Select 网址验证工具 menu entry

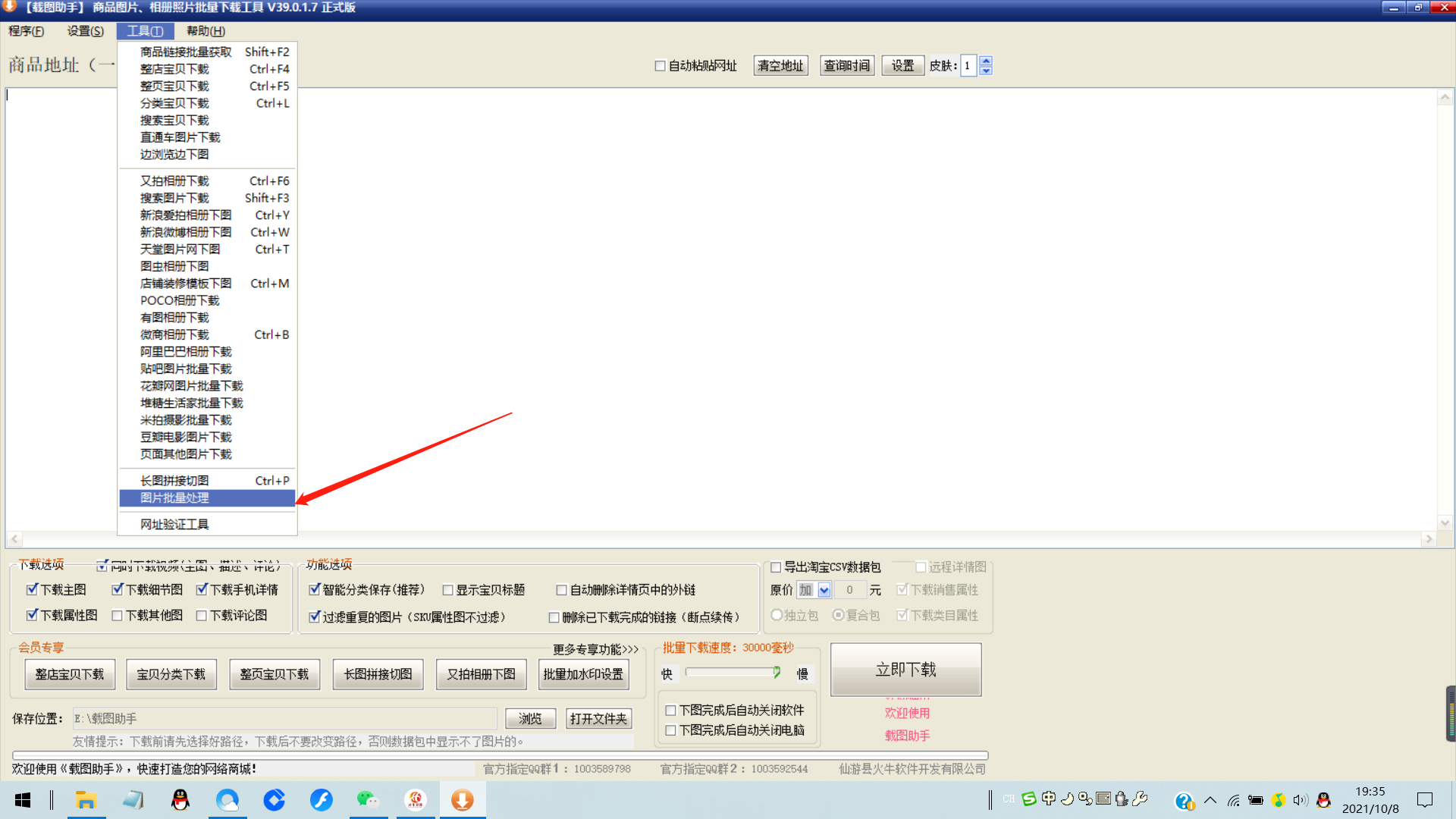point(207,525)
